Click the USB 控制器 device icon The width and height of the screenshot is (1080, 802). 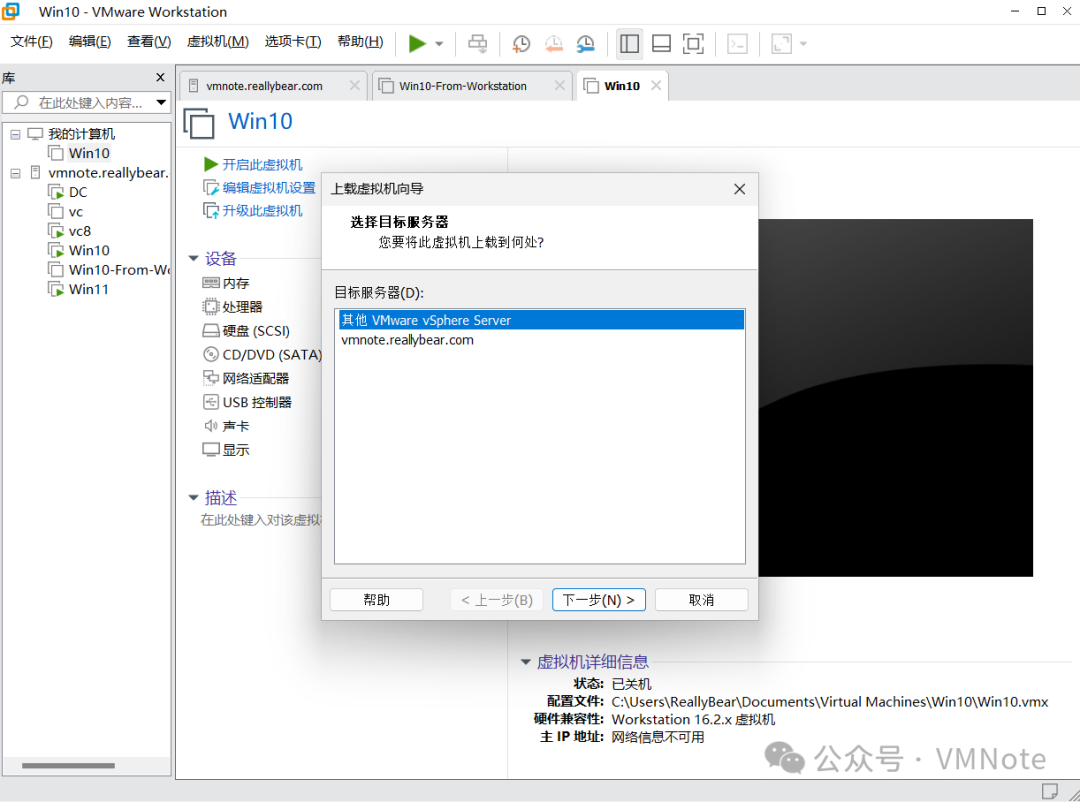(x=211, y=402)
